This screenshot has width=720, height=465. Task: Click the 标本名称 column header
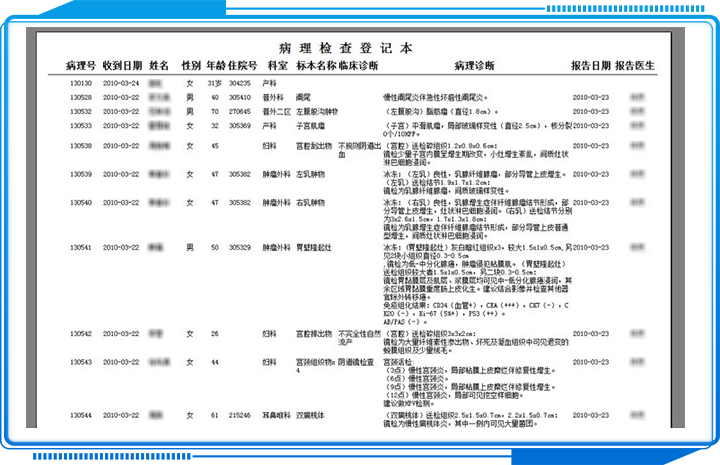coord(315,65)
